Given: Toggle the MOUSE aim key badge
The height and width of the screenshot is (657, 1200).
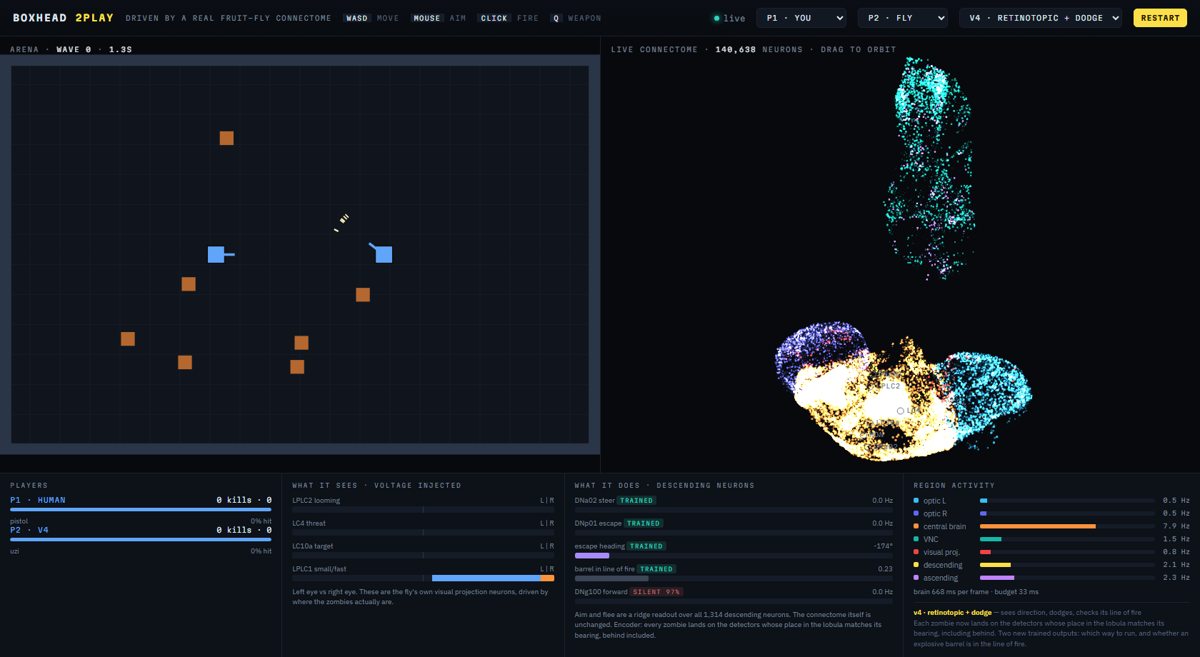Looking at the screenshot, I should coord(427,18).
